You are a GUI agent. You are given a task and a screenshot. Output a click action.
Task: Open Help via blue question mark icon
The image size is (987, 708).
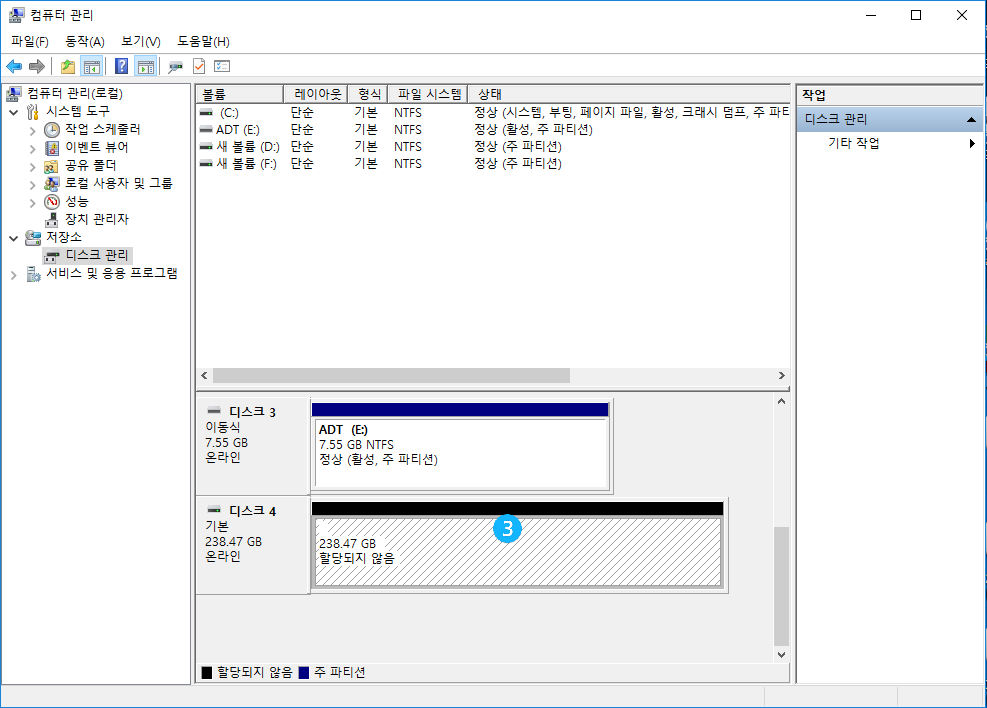pos(121,66)
